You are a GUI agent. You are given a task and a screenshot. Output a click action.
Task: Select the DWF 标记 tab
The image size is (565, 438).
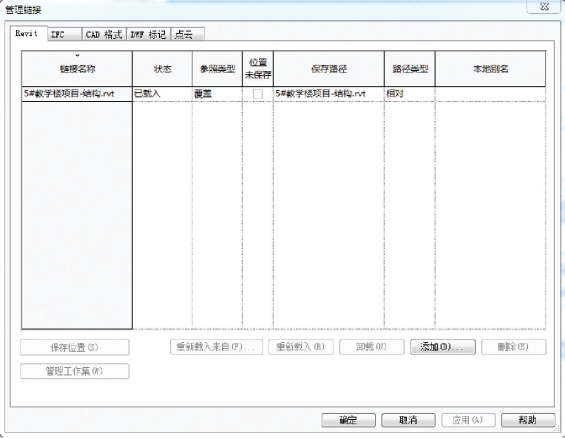coord(148,35)
